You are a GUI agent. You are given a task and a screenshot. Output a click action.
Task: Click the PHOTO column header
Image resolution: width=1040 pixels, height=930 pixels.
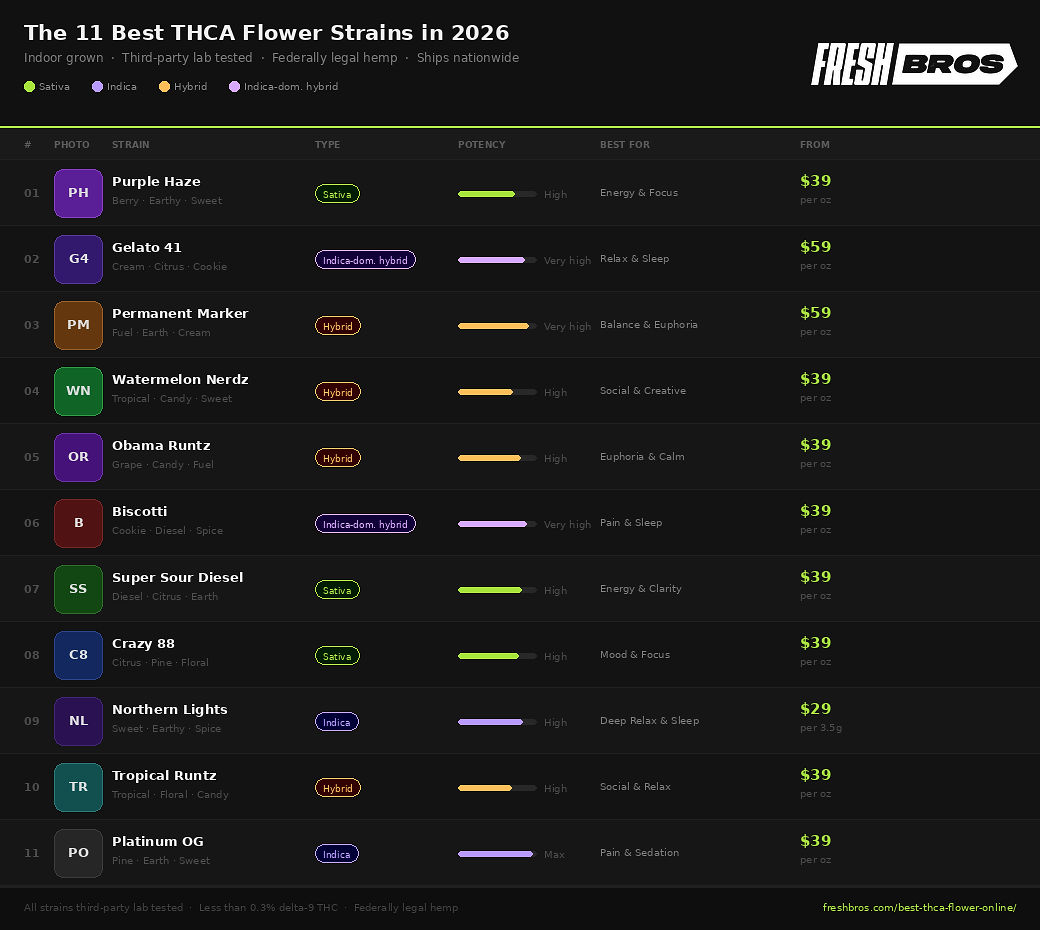coord(72,145)
